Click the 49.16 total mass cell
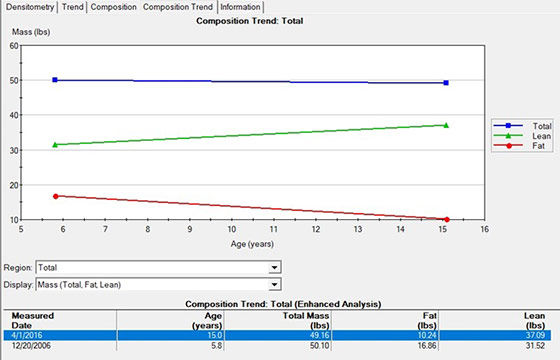The width and height of the screenshot is (560, 360). point(319,335)
